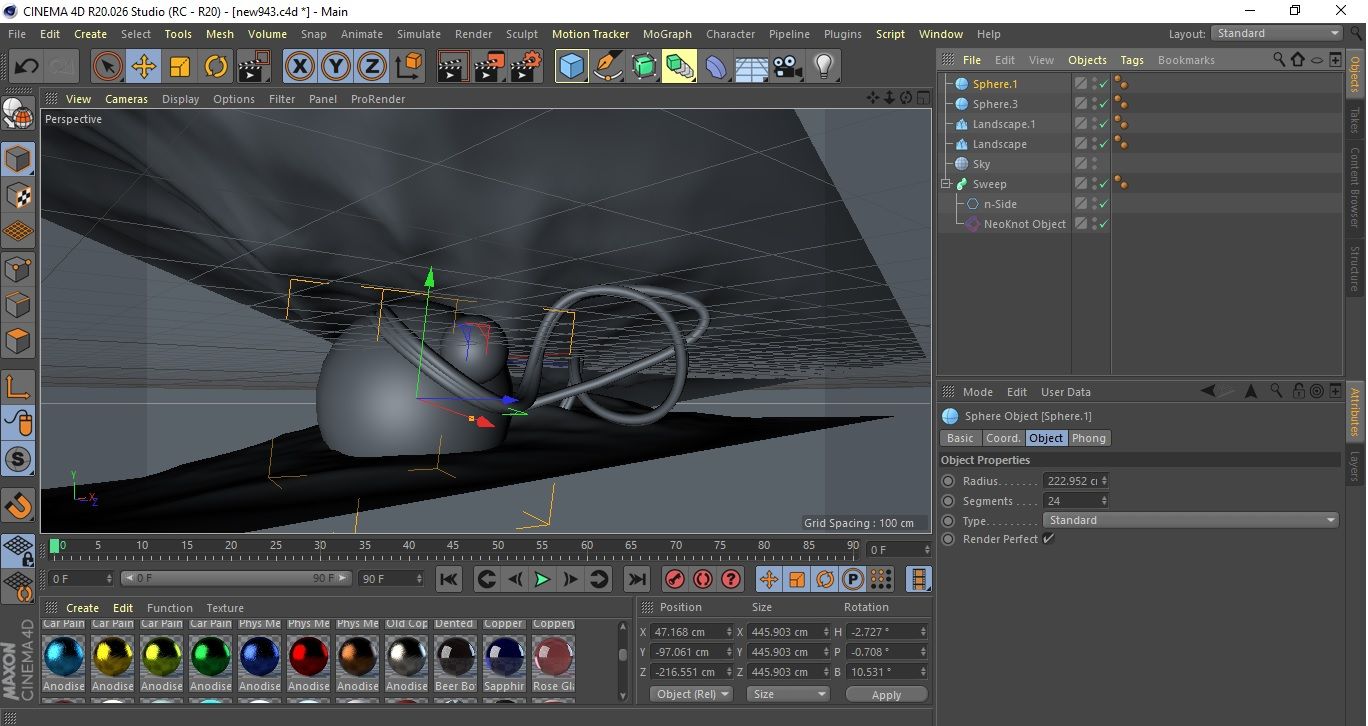The height and width of the screenshot is (726, 1368).
Task: Click the Viewport Solo S icon
Action: [18, 460]
